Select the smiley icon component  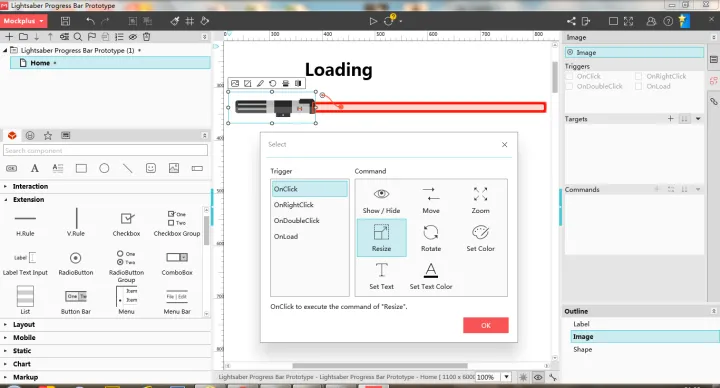tap(151, 169)
